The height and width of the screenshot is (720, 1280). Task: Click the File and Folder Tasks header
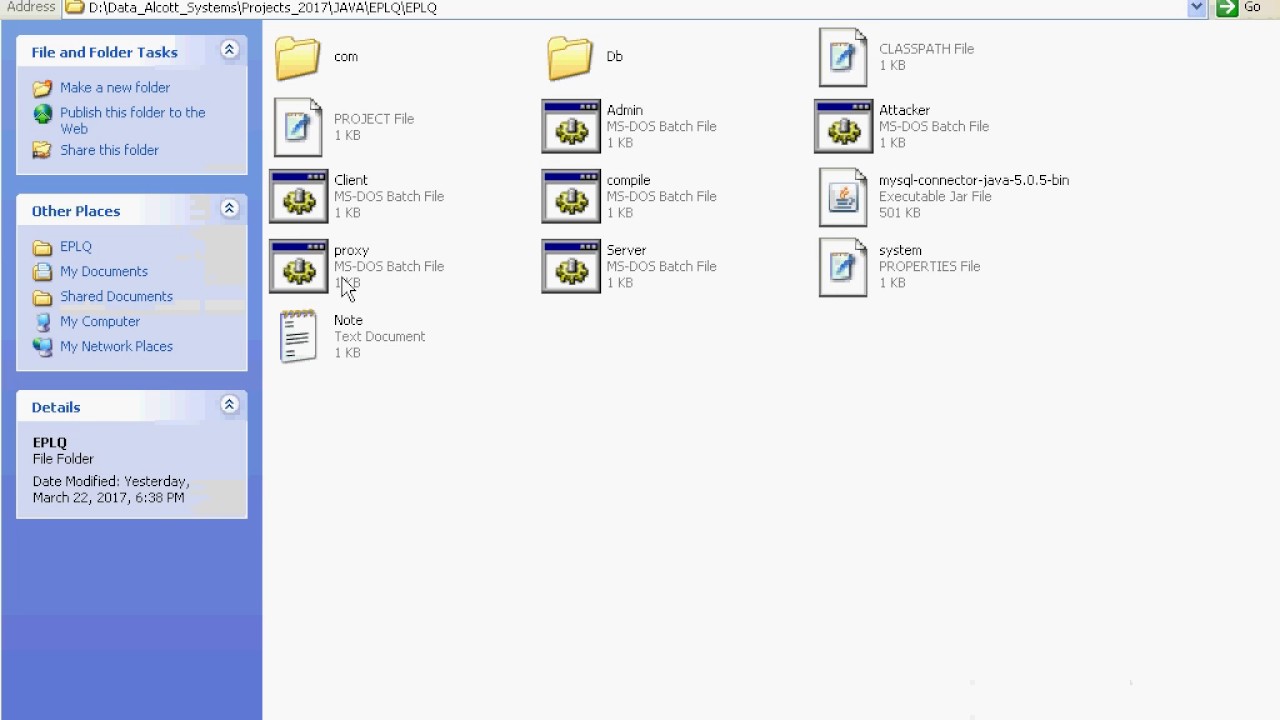pos(104,52)
